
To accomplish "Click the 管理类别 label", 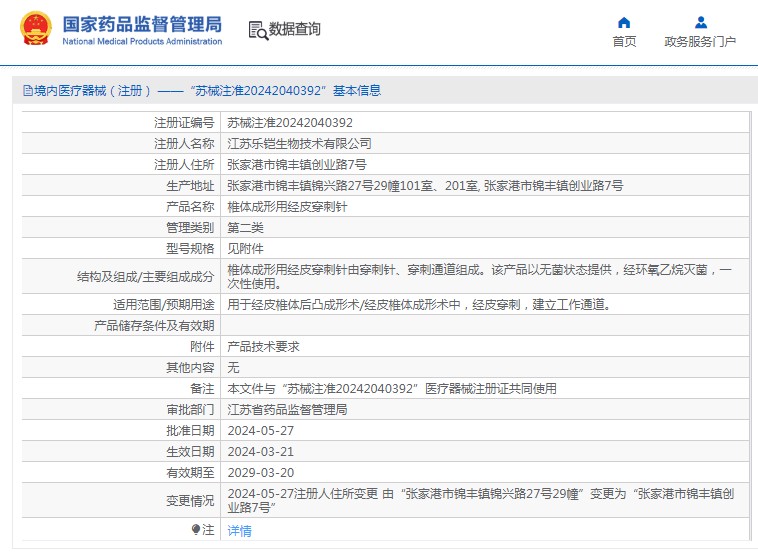I will (x=190, y=228).
